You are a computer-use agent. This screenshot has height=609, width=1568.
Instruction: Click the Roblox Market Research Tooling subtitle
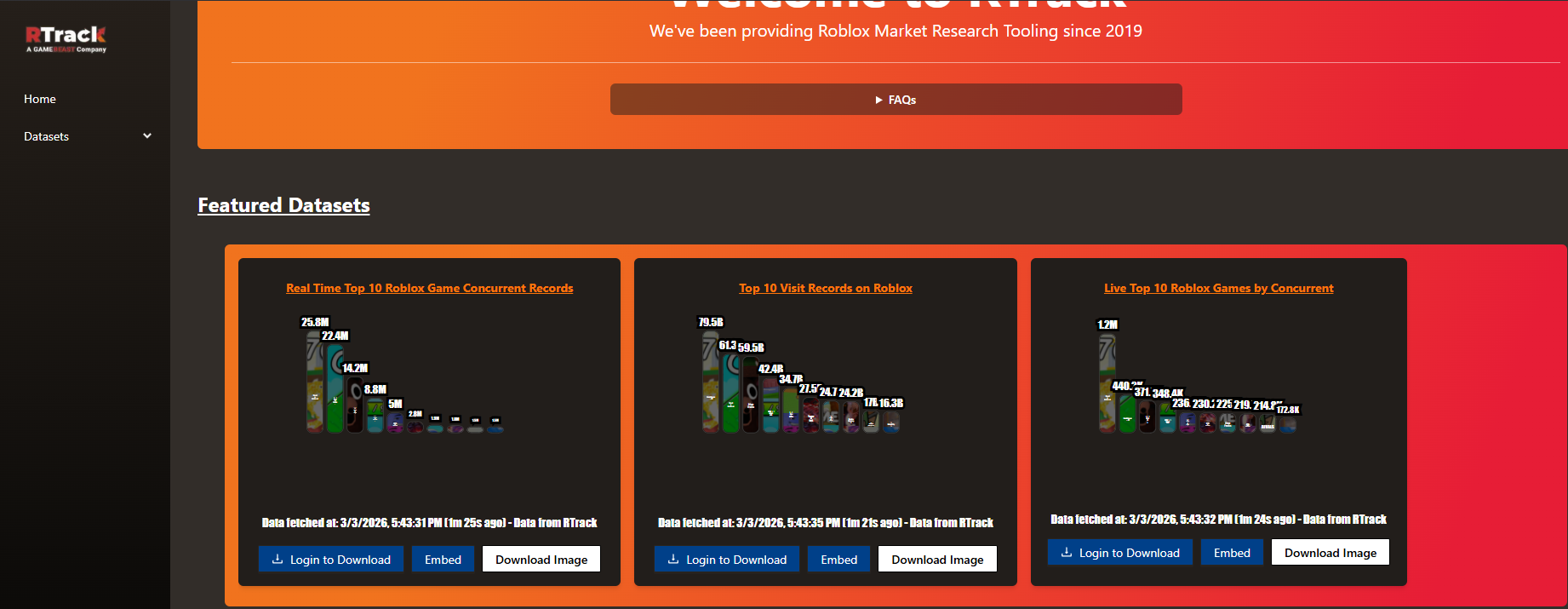coord(896,32)
